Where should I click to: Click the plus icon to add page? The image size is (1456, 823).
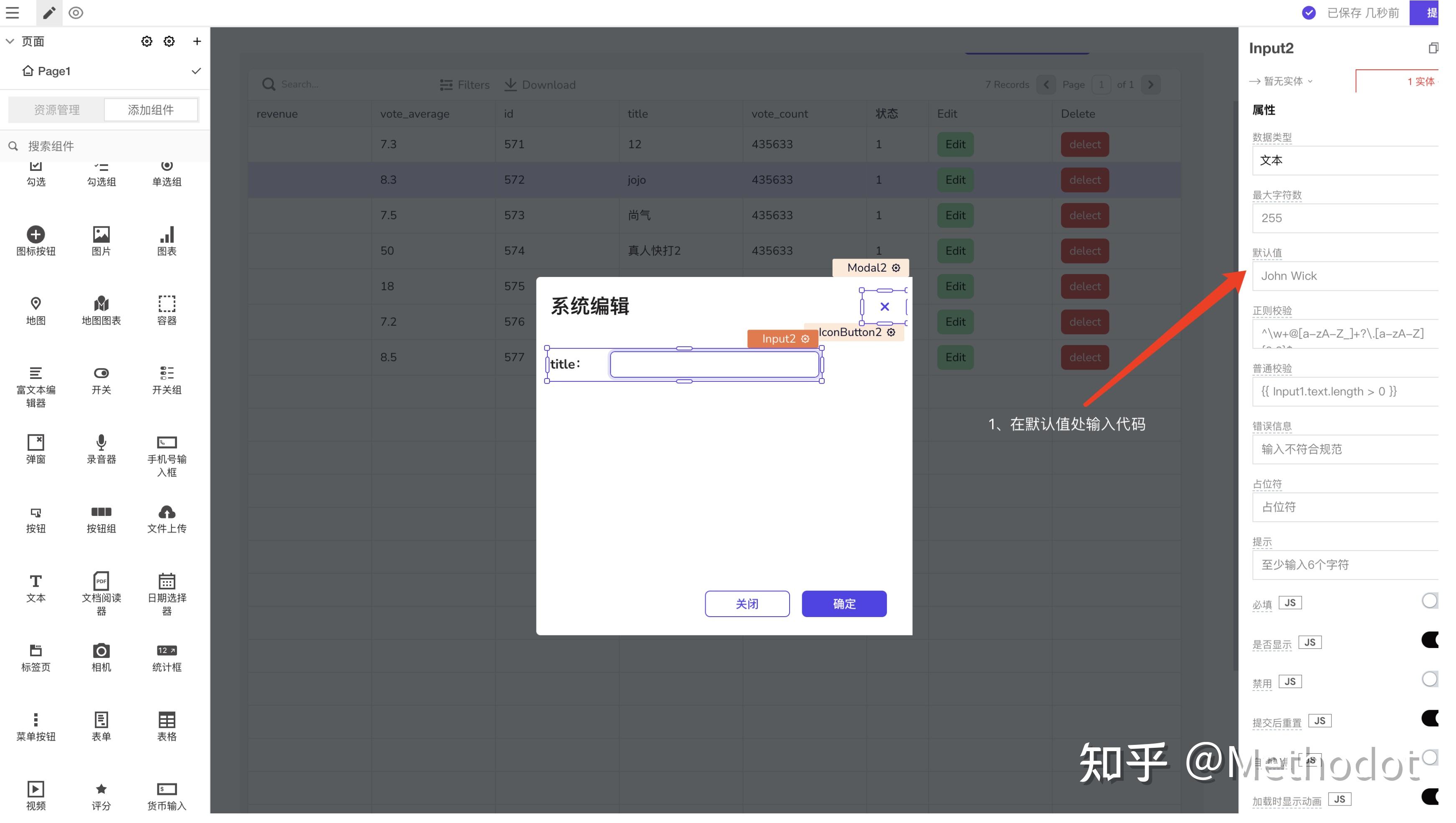coord(197,41)
